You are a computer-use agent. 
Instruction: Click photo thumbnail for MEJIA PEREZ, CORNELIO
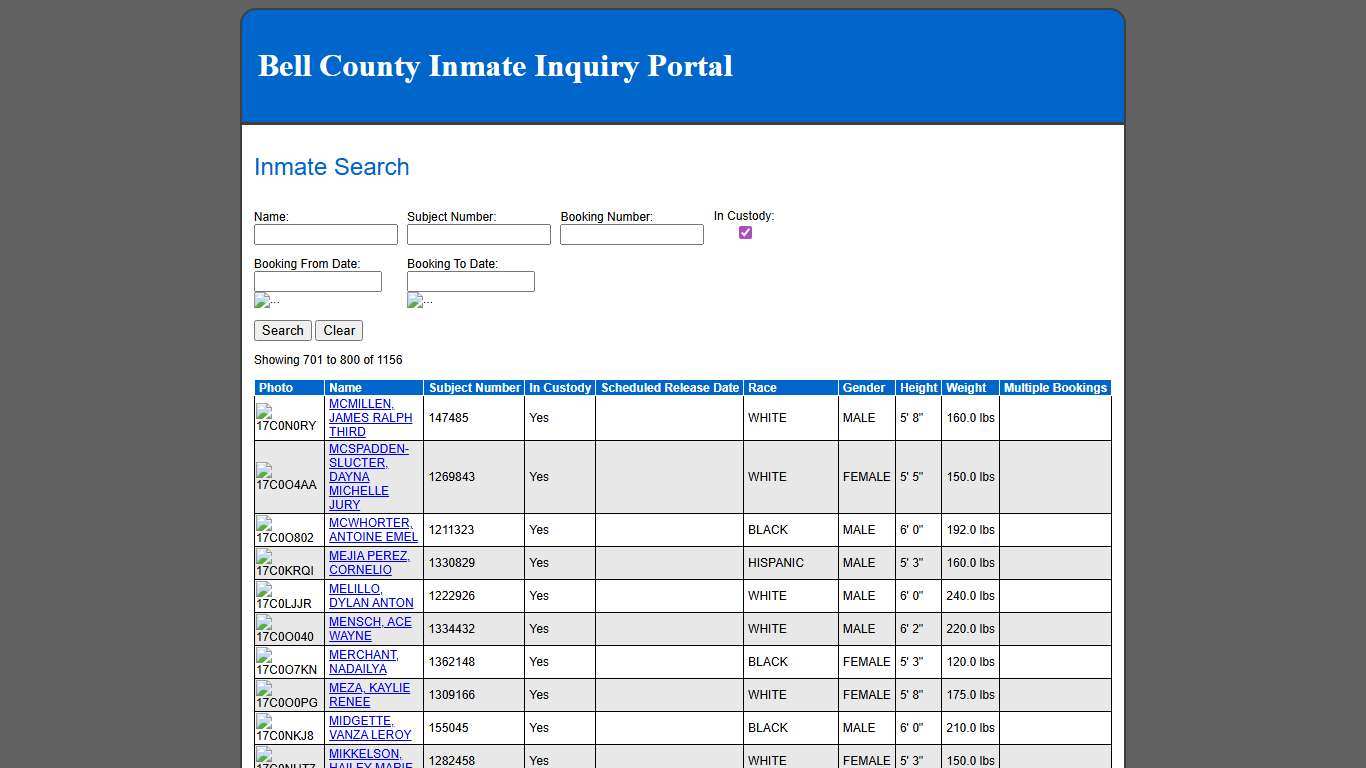287,563
